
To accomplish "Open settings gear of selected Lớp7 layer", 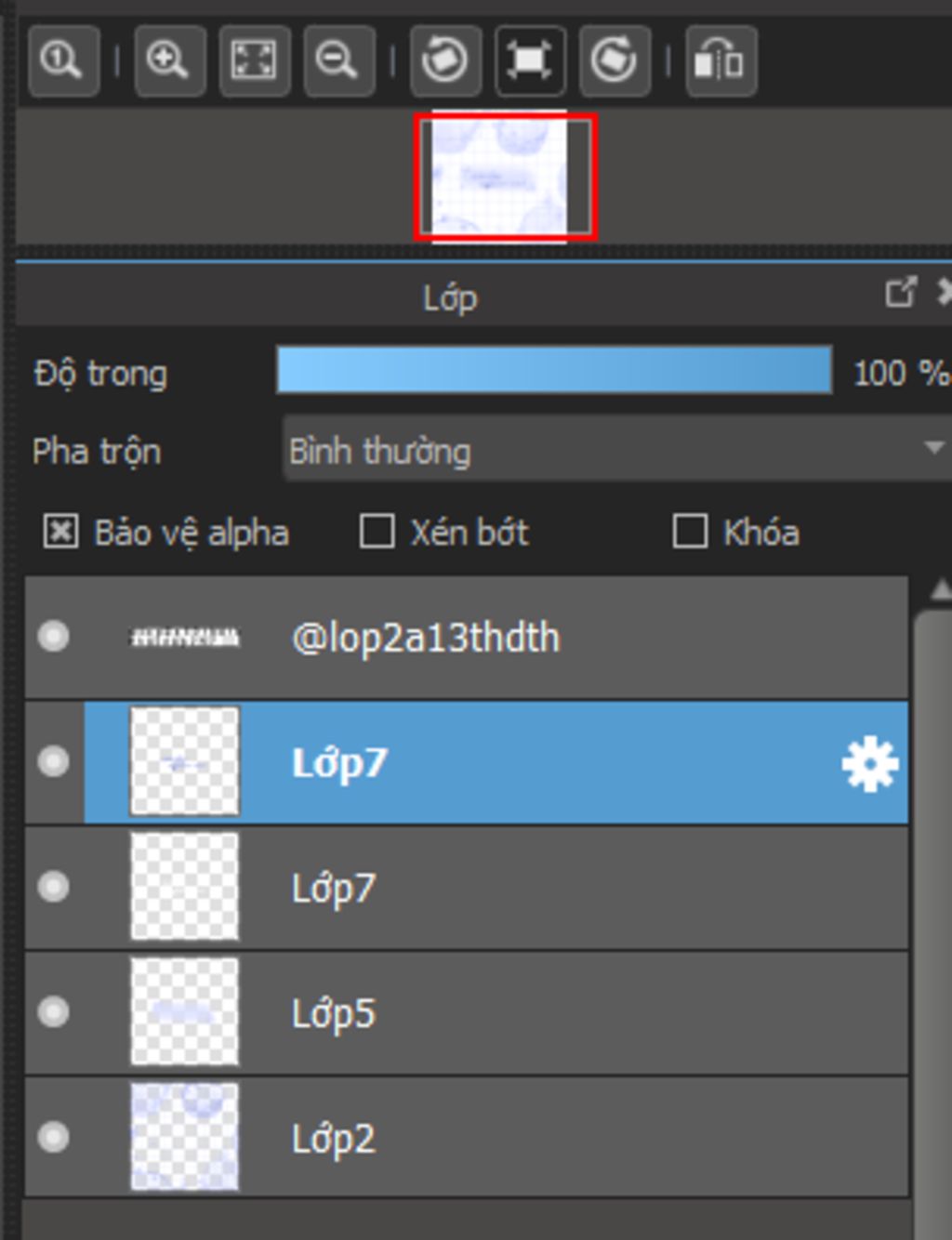I will click(869, 764).
